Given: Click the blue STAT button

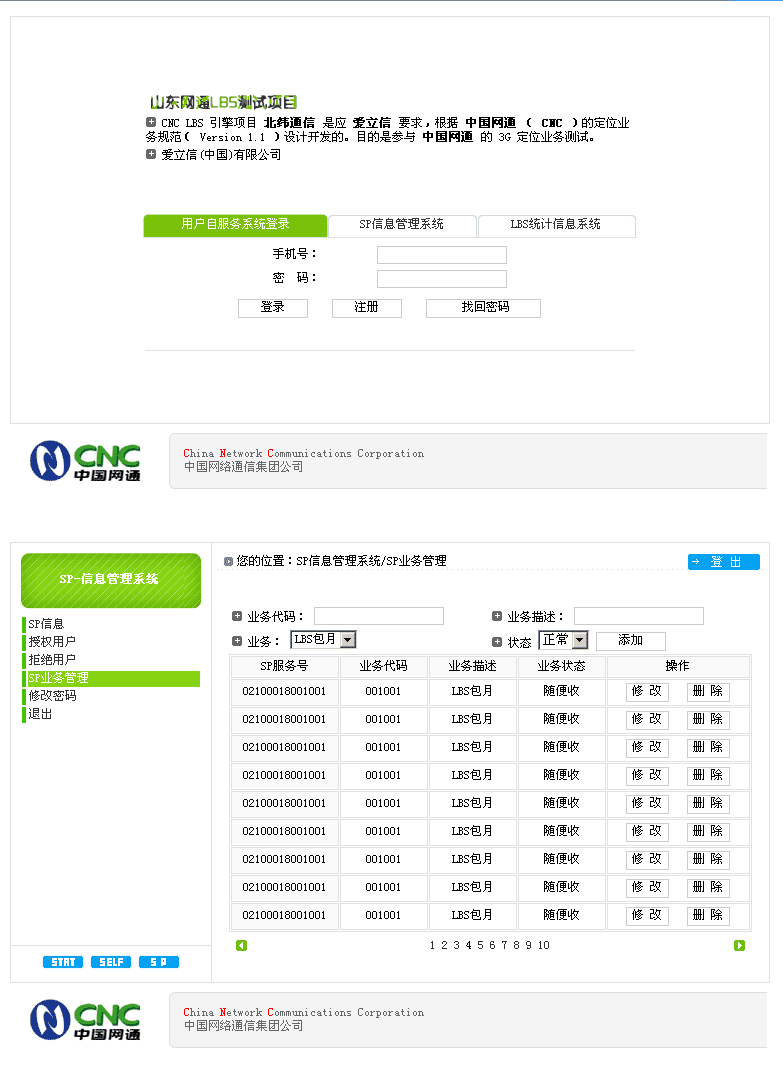Looking at the screenshot, I should [x=63, y=962].
